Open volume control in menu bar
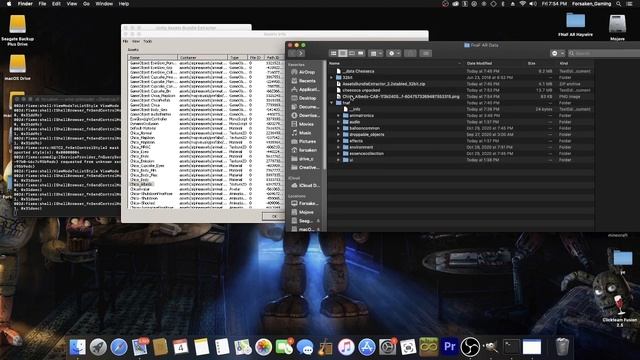Image resolution: width=640 pixels, height=360 pixels. coord(533,4)
